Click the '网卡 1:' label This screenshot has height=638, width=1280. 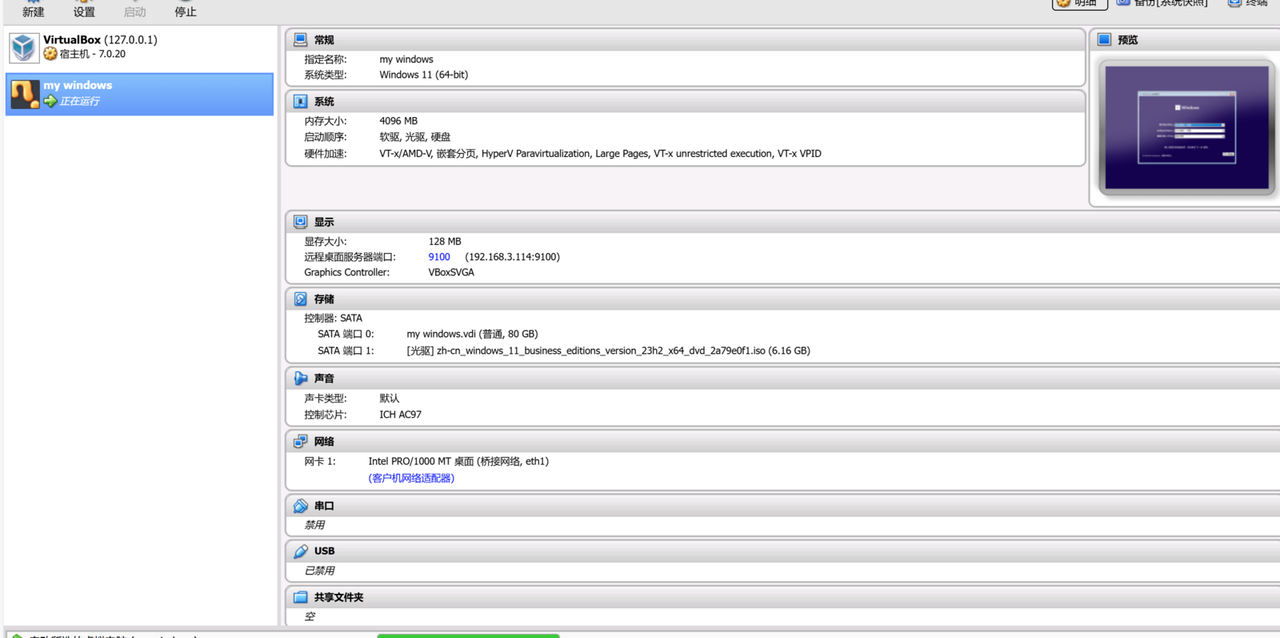click(x=320, y=461)
